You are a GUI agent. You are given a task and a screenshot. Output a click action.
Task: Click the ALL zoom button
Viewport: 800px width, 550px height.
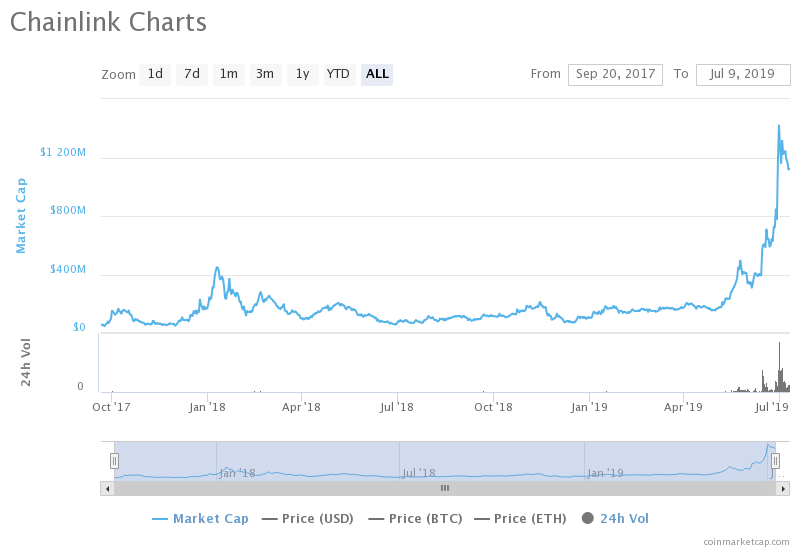pos(377,74)
